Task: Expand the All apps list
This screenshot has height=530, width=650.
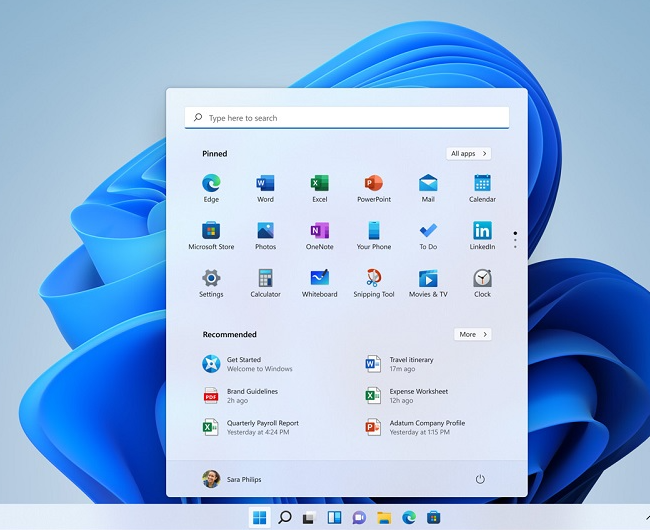Action: 469,154
